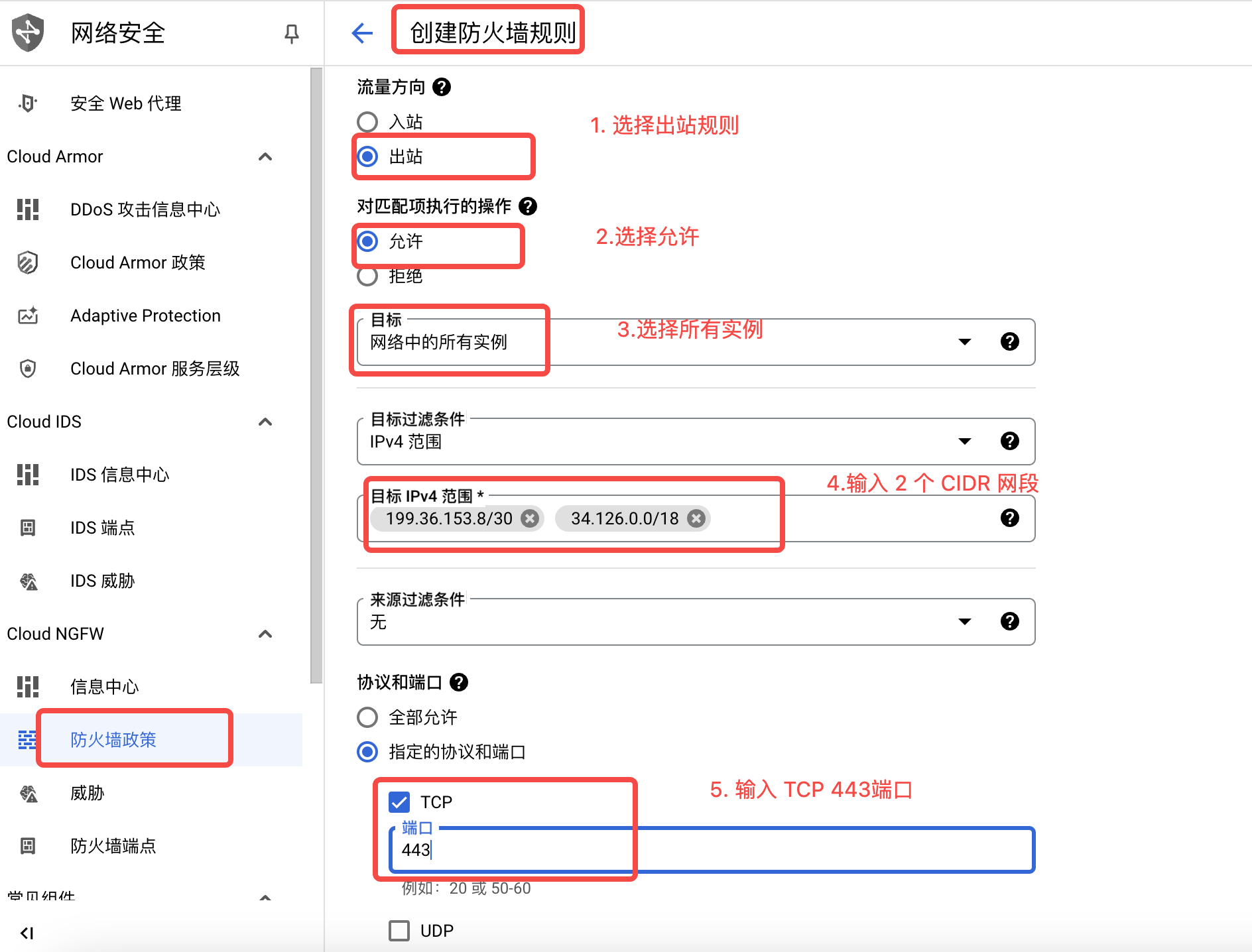This screenshot has height=952, width=1252.
Task: Open the 目标过滤条件 dropdown
Action: tap(696, 442)
